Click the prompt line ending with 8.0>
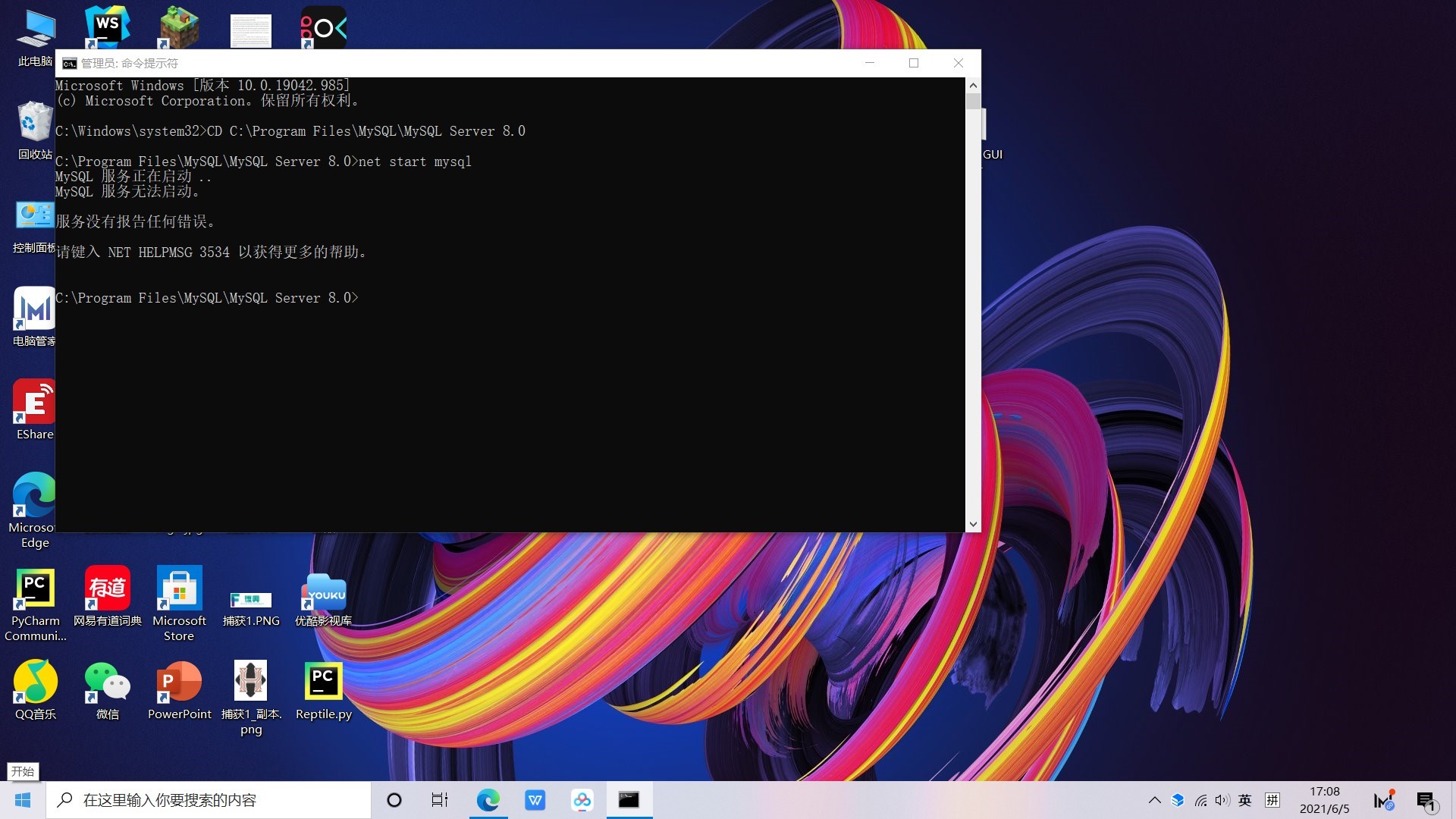 coord(206,298)
